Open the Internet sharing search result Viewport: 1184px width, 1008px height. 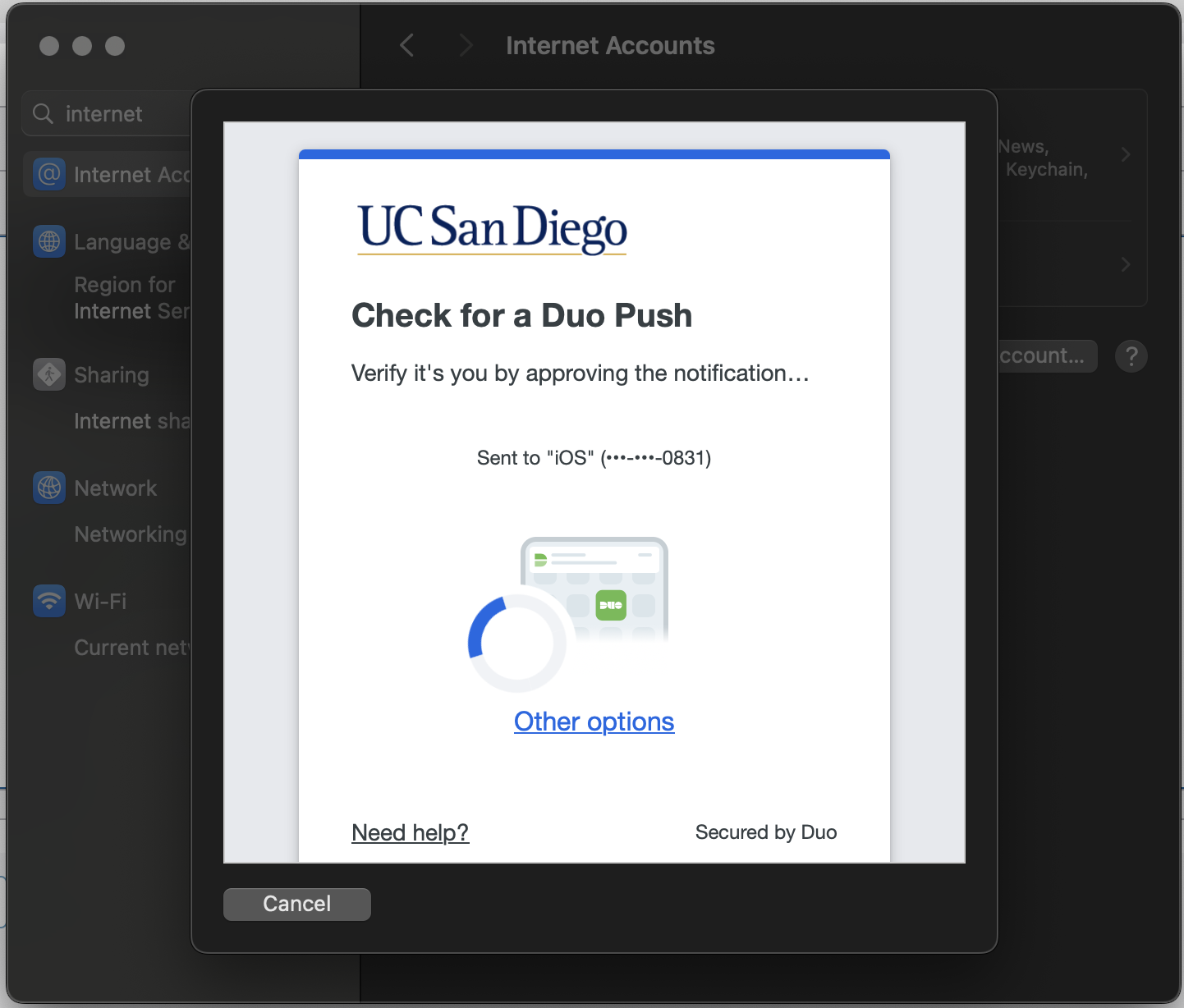131,421
